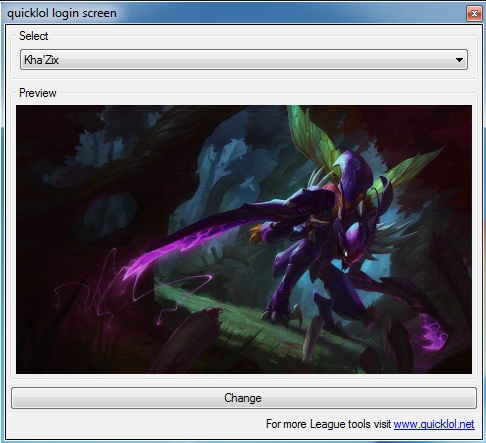This screenshot has width=486, height=443.
Task: Visit the www.quicklol.net link
Action: tap(434, 424)
